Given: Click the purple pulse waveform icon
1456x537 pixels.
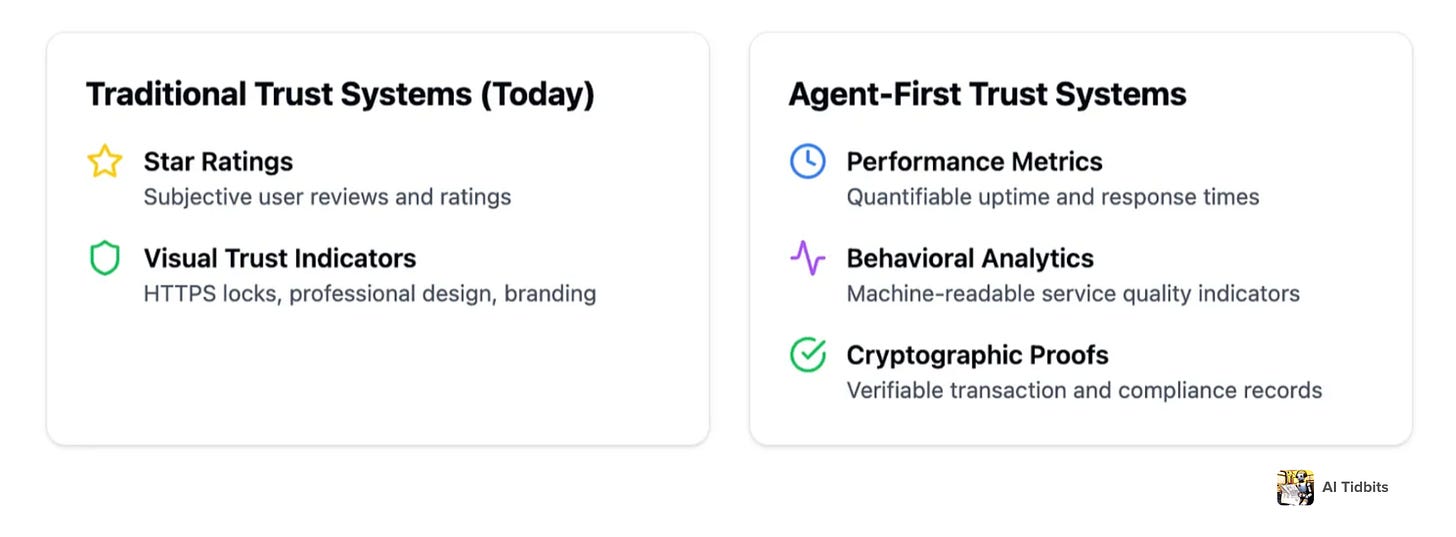Looking at the screenshot, I should [x=807, y=258].
